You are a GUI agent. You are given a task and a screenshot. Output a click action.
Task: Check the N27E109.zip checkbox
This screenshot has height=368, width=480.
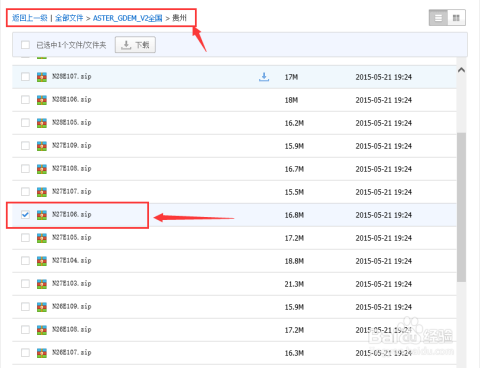coord(25,146)
